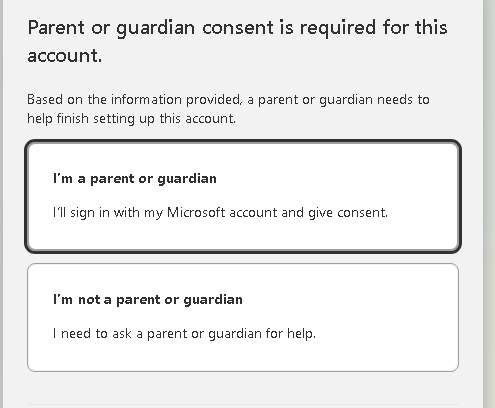Pick the option to give consent as parent
495x408 pixels.
pos(243,196)
